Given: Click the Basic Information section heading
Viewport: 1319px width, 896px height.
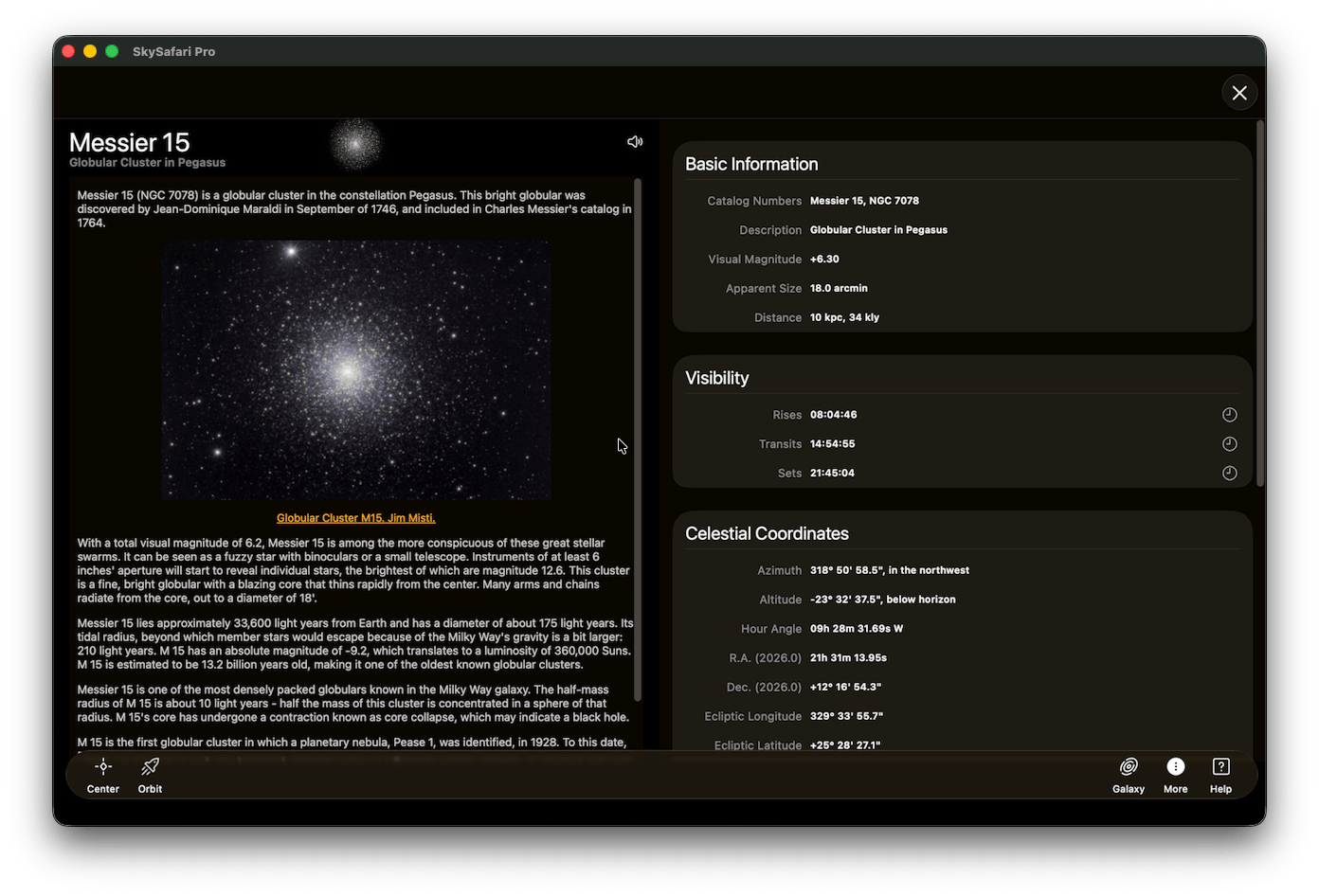Looking at the screenshot, I should pyautogui.click(x=751, y=164).
